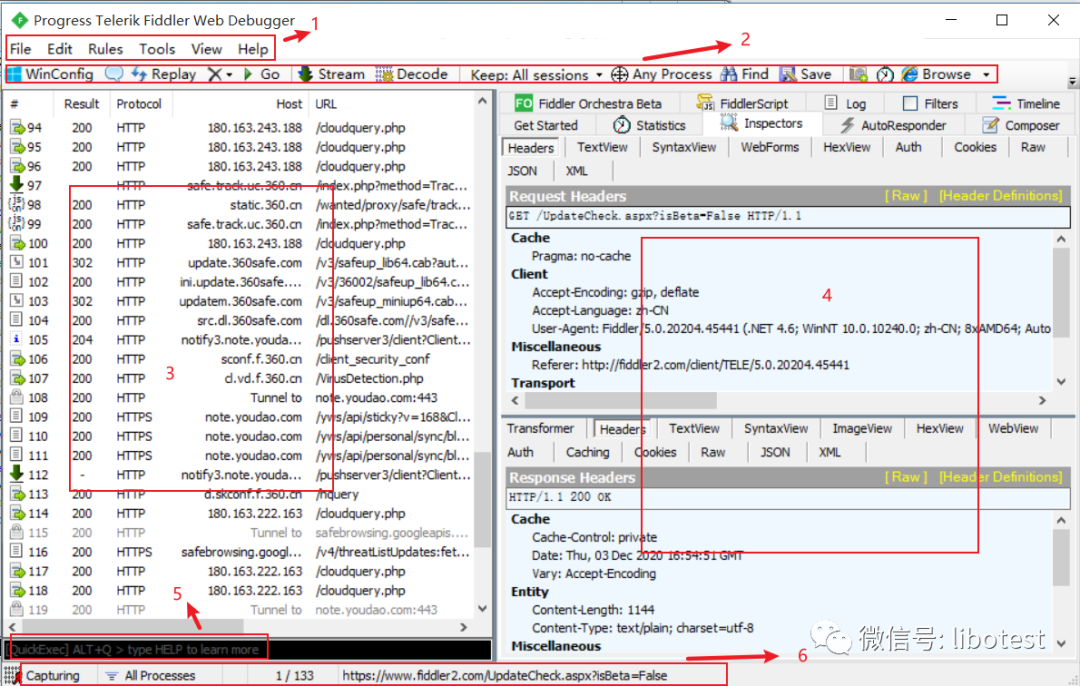The height and width of the screenshot is (686, 1080).
Task: Click session list horizontal scrollbar right arrow
Action: (x=464, y=627)
